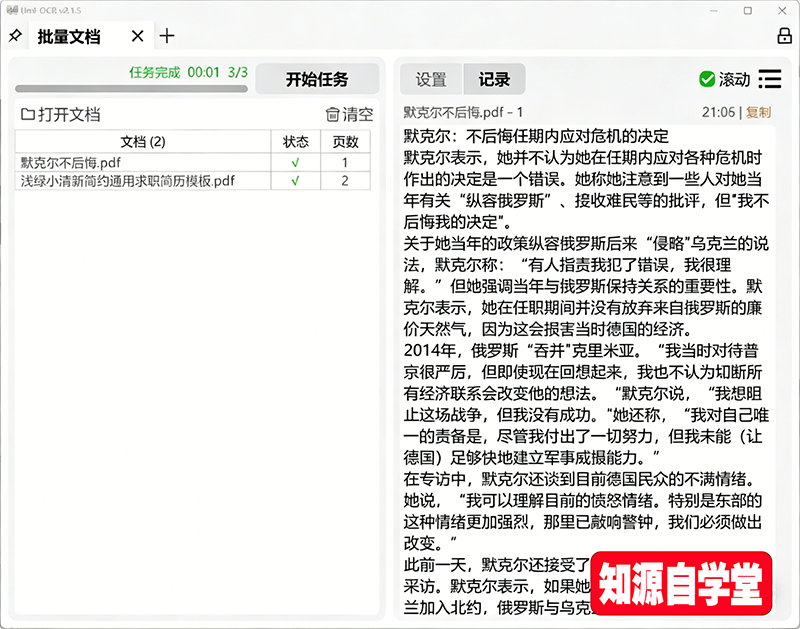Open the records list menu icon

(x=769, y=79)
